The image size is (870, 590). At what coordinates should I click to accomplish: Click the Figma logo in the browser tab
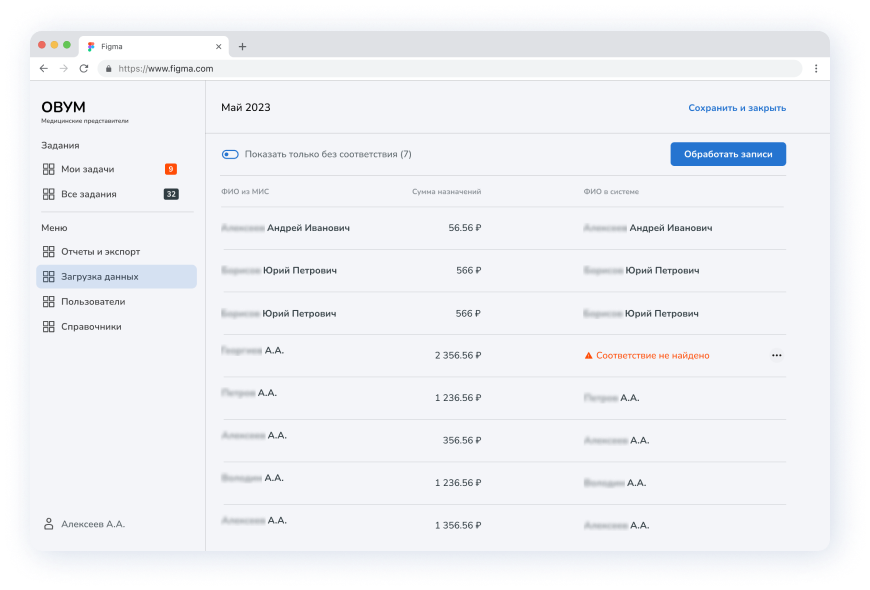pos(90,45)
